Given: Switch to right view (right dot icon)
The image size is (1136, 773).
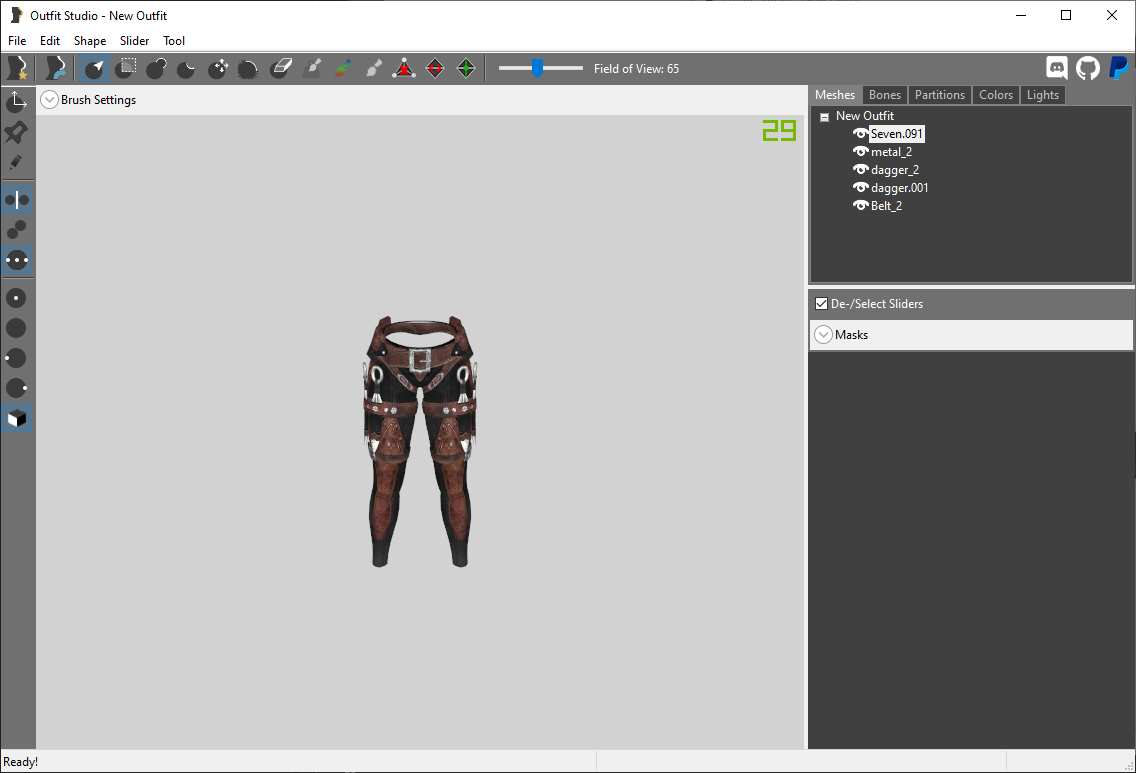Looking at the screenshot, I should [x=17, y=388].
